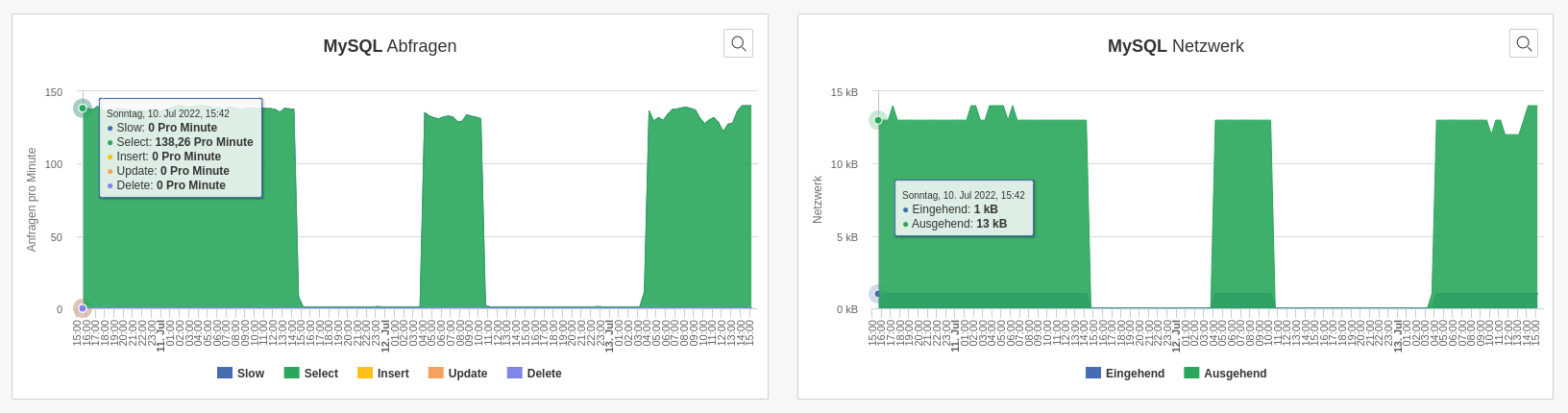This screenshot has width=1568, height=413.
Task: Toggle Ausgehend series in Netzwerk legend
Action: [1225, 374]
